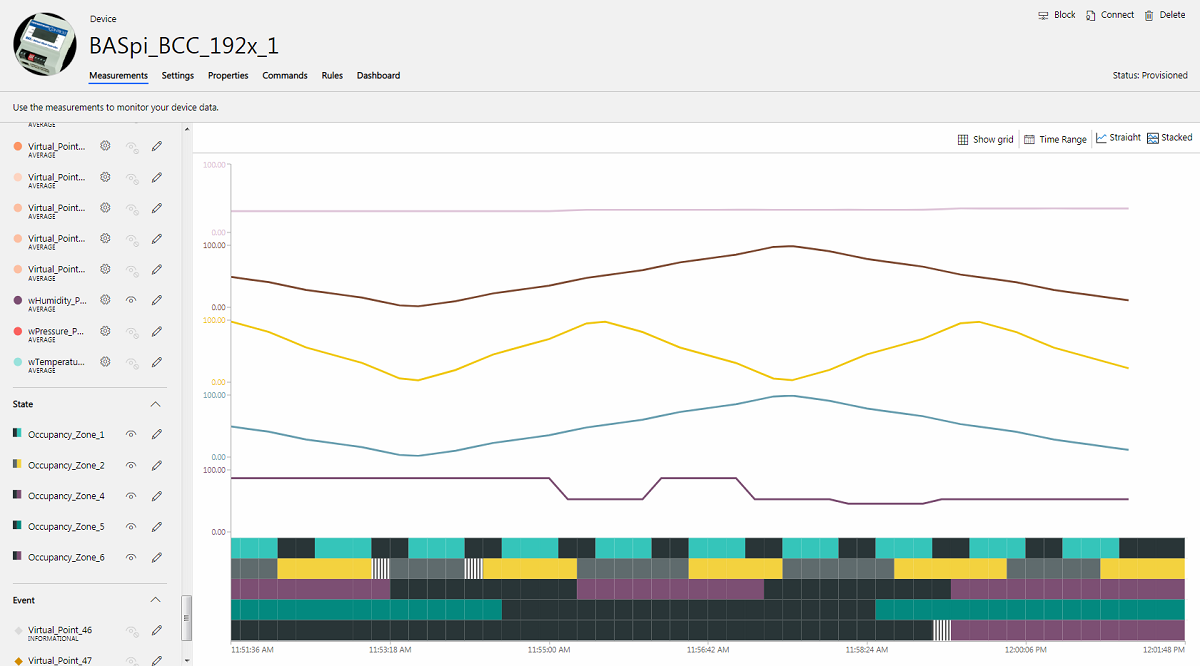This screenshot has width=1200, height=666.
Task: Hide Occupancy_Zone_1 state from chart
Action: [x=131, y=434]
